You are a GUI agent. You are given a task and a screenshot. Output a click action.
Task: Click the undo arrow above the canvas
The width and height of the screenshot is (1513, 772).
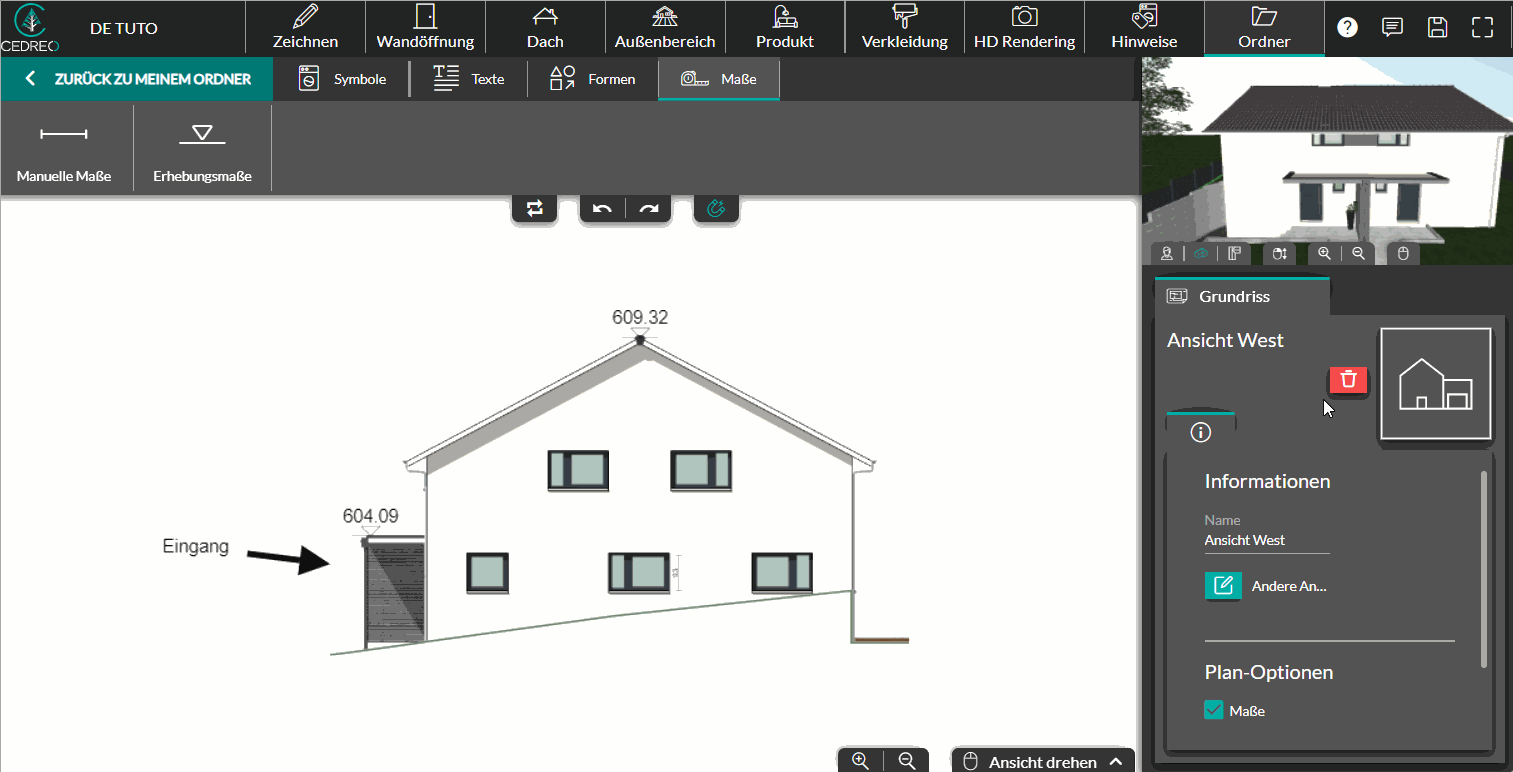[602, 208]
